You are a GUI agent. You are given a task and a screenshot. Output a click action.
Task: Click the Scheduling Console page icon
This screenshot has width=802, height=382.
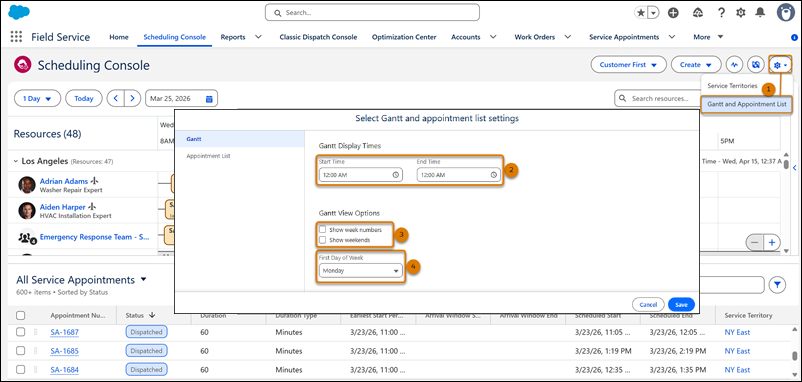(23, 65)
